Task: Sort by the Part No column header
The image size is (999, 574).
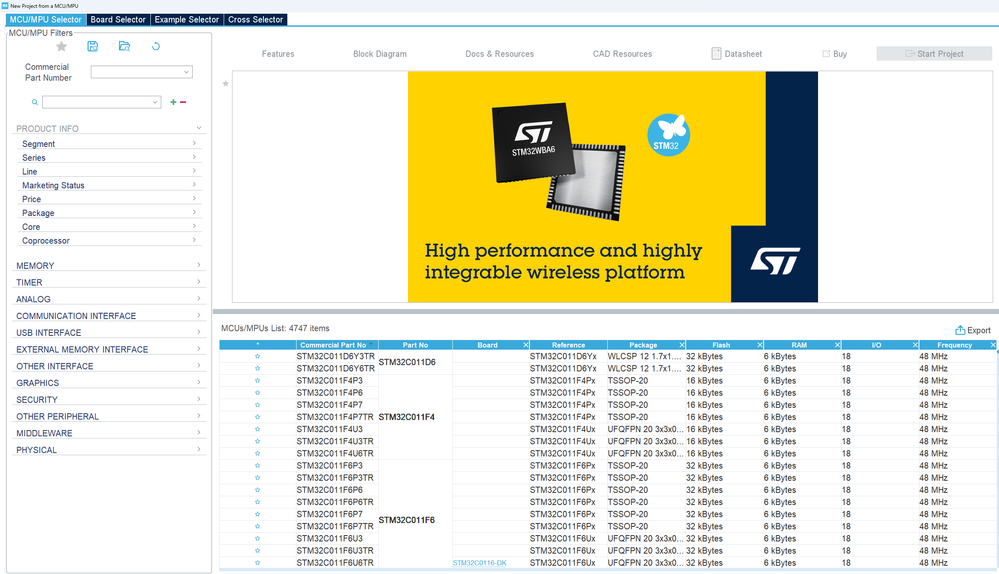Action: pyautogui.click(x=415, y=345)
